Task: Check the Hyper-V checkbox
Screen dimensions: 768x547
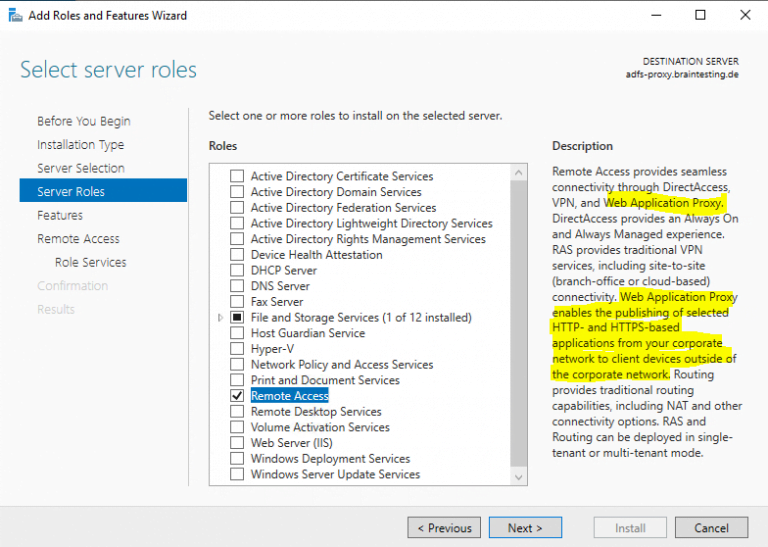Action: (x=237, y=348)
